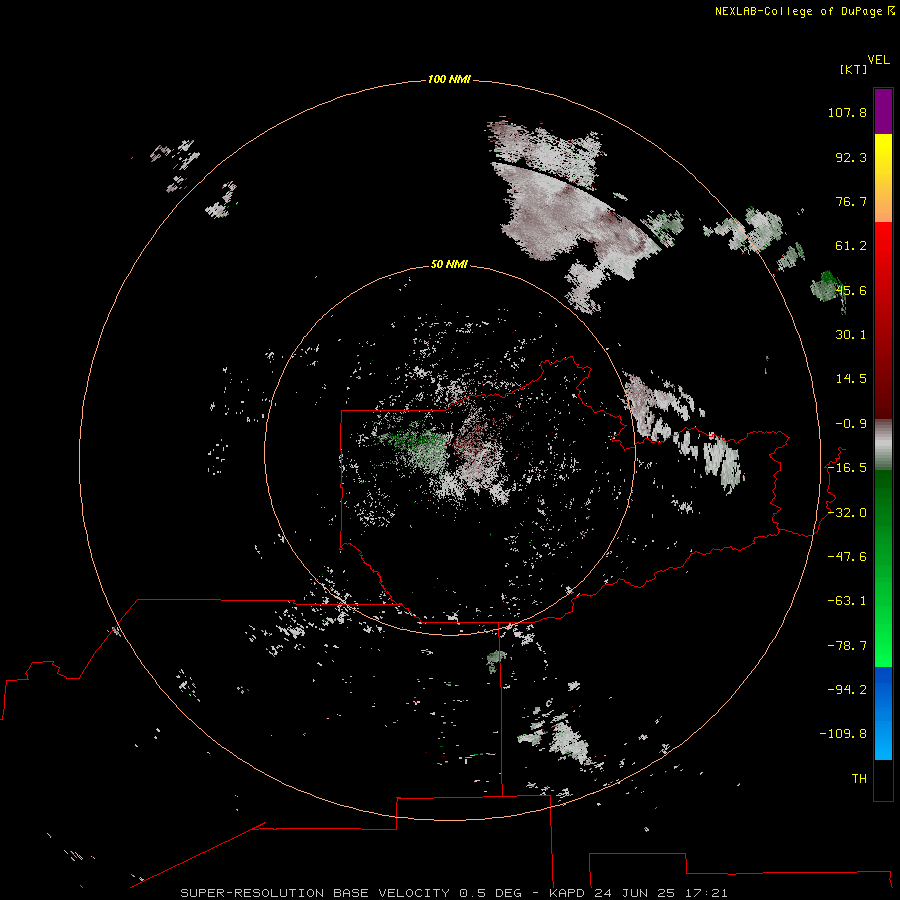Click the -78.7 velocity scale value
900x900 pixels.
(x=847, y=646)
